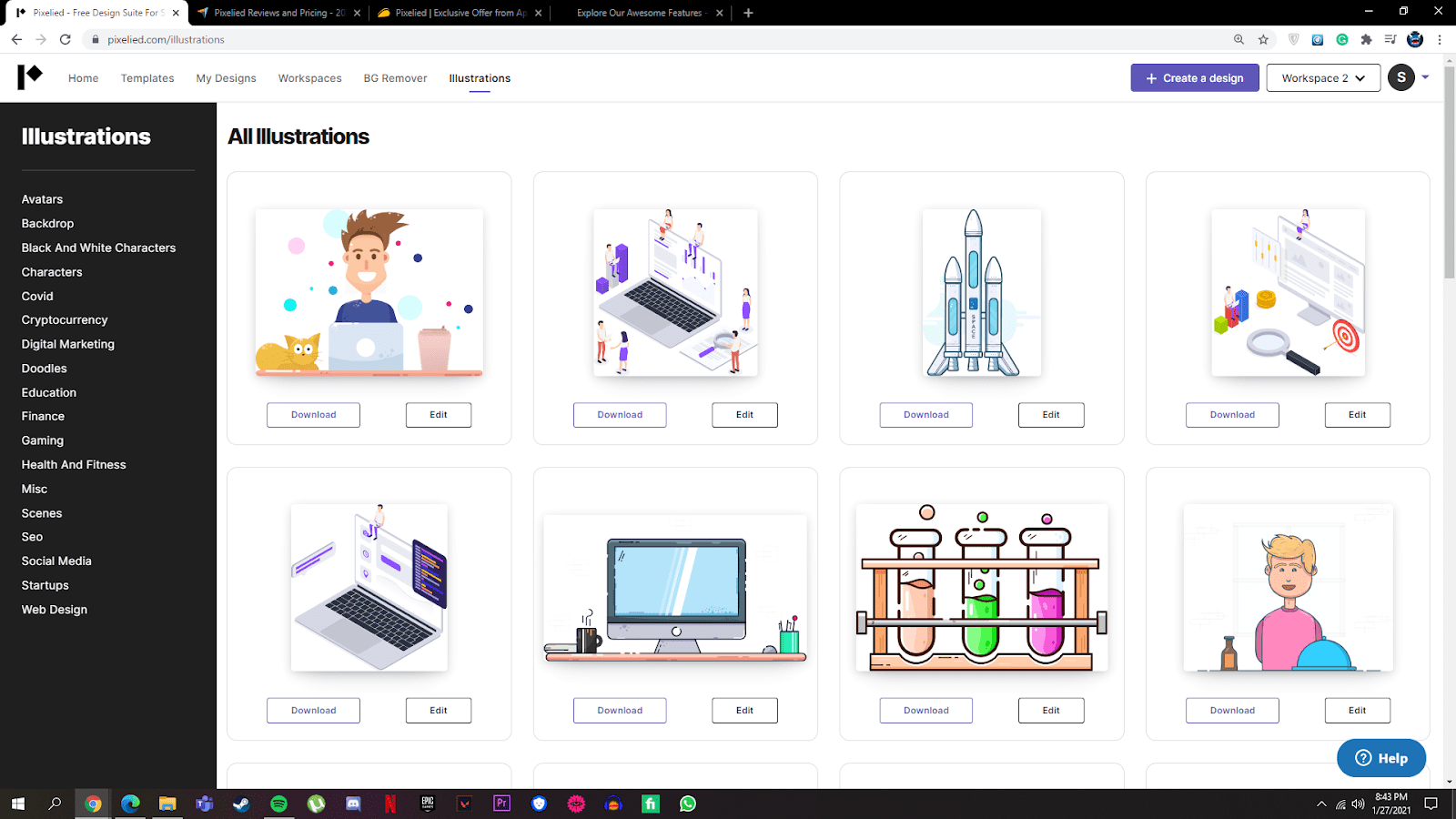Open the Cryptocurrency category in the sidebar
Image resolution: width=1456 pixels, height=819 pixels.
tap(64, 319)
